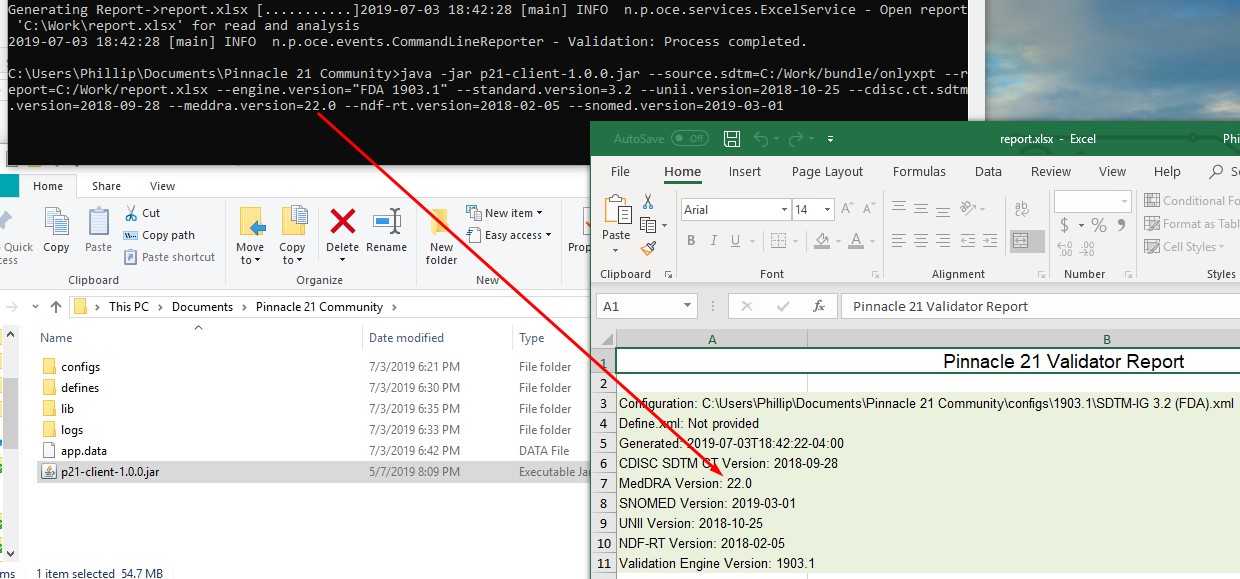Click the Font Color letter A swatch
The width and height of the screenshot is (1240, 579).
(x=856, y=241)
